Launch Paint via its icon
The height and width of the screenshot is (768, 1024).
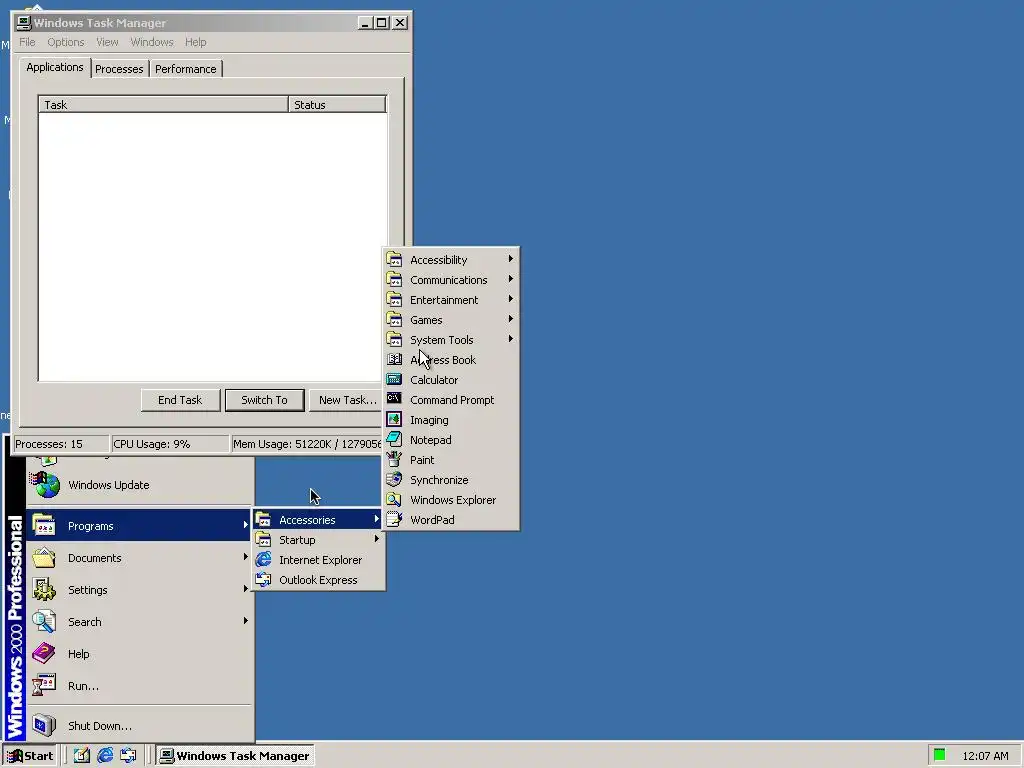(394, 459)
